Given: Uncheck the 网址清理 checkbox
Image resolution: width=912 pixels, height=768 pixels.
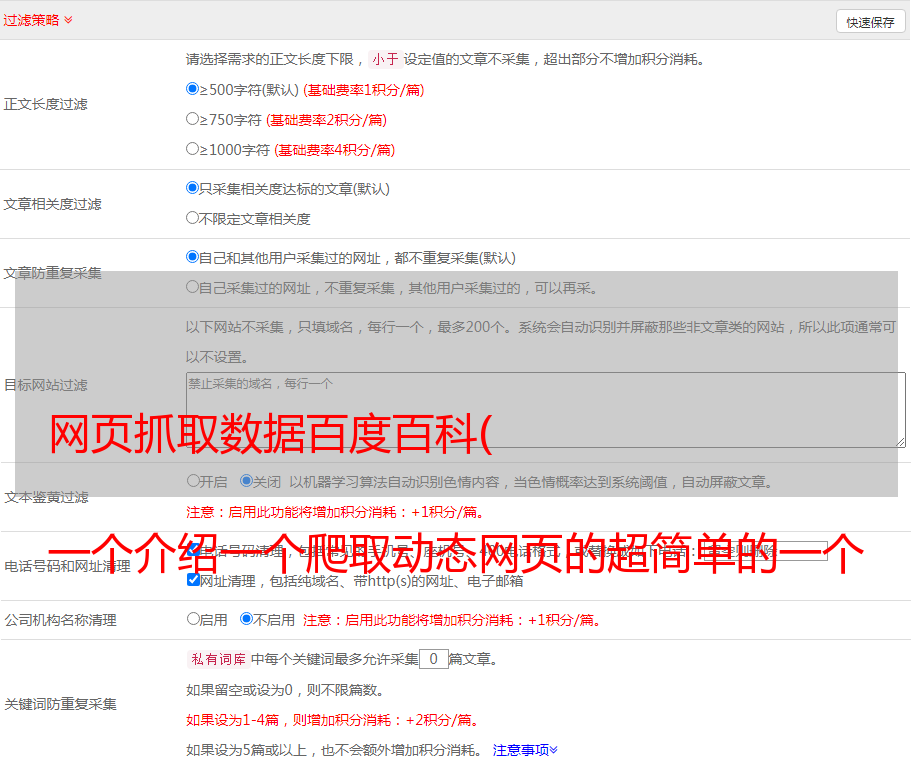Looking at the screenshot, I should click(x=194, y=580).
